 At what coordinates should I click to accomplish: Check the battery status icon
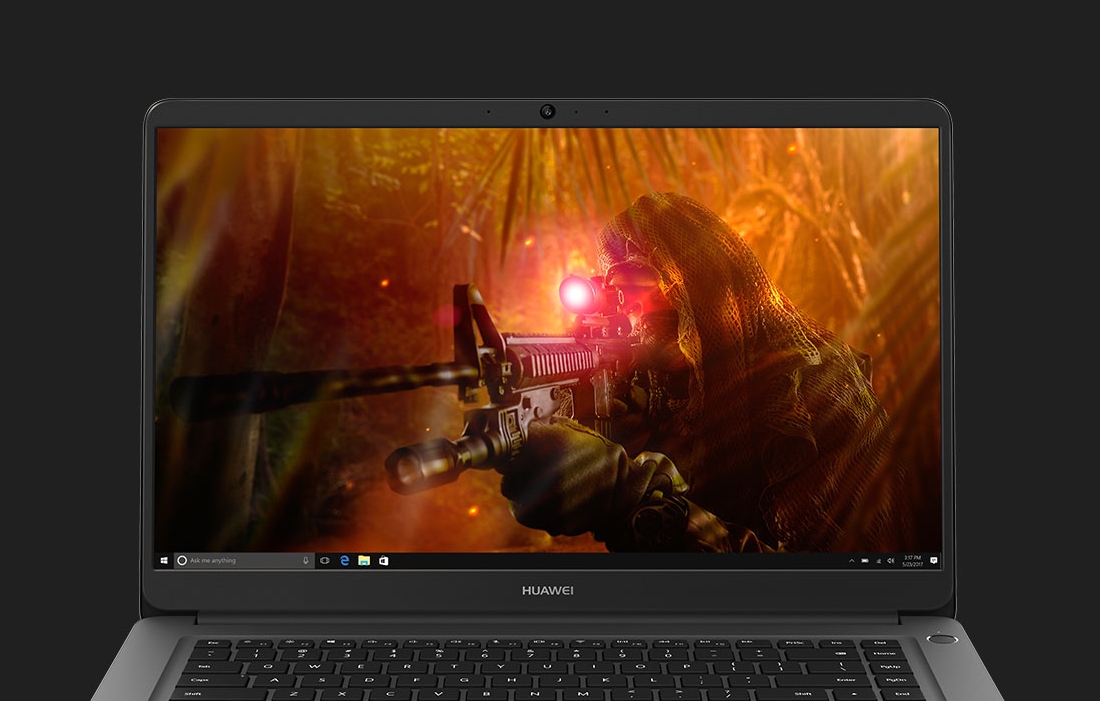[x=866, y=561]
